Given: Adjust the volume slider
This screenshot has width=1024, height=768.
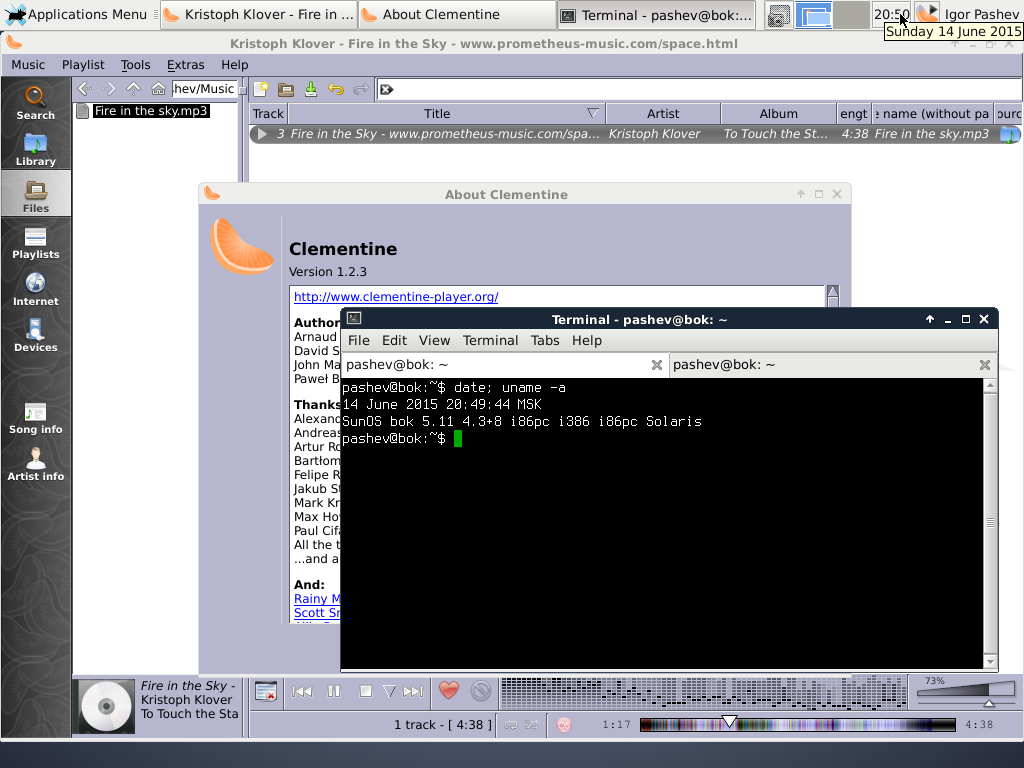Looking at the screenshot, I should pos(966,694).
